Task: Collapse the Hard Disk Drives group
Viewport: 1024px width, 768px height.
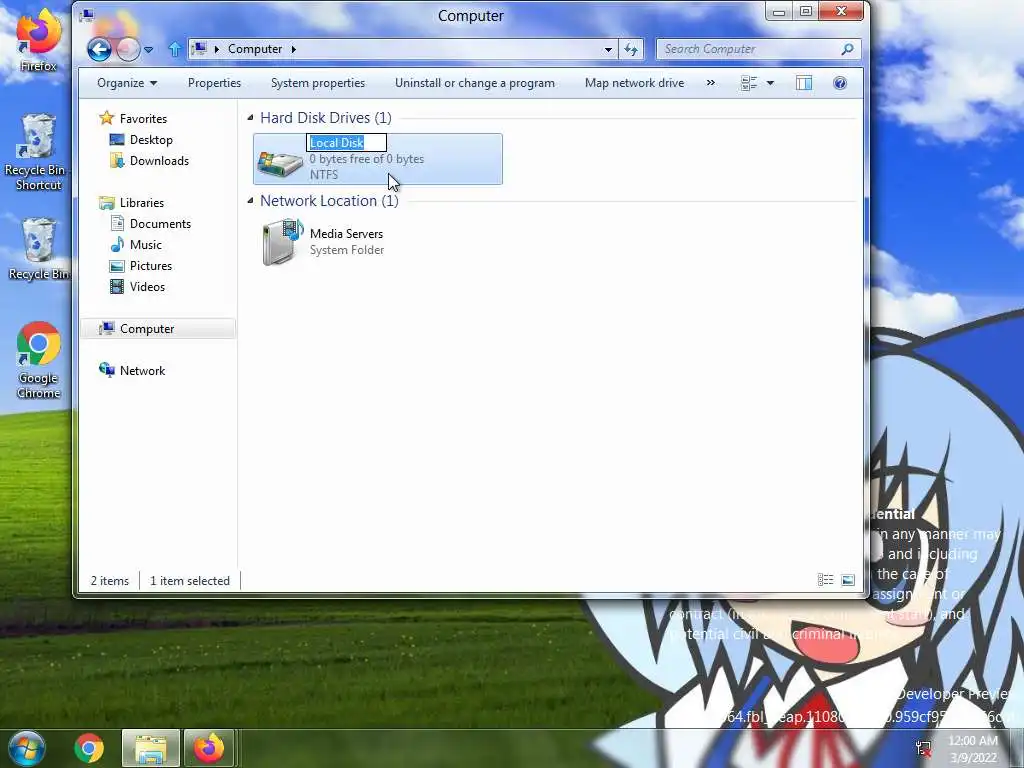Action: coord(250,118)
